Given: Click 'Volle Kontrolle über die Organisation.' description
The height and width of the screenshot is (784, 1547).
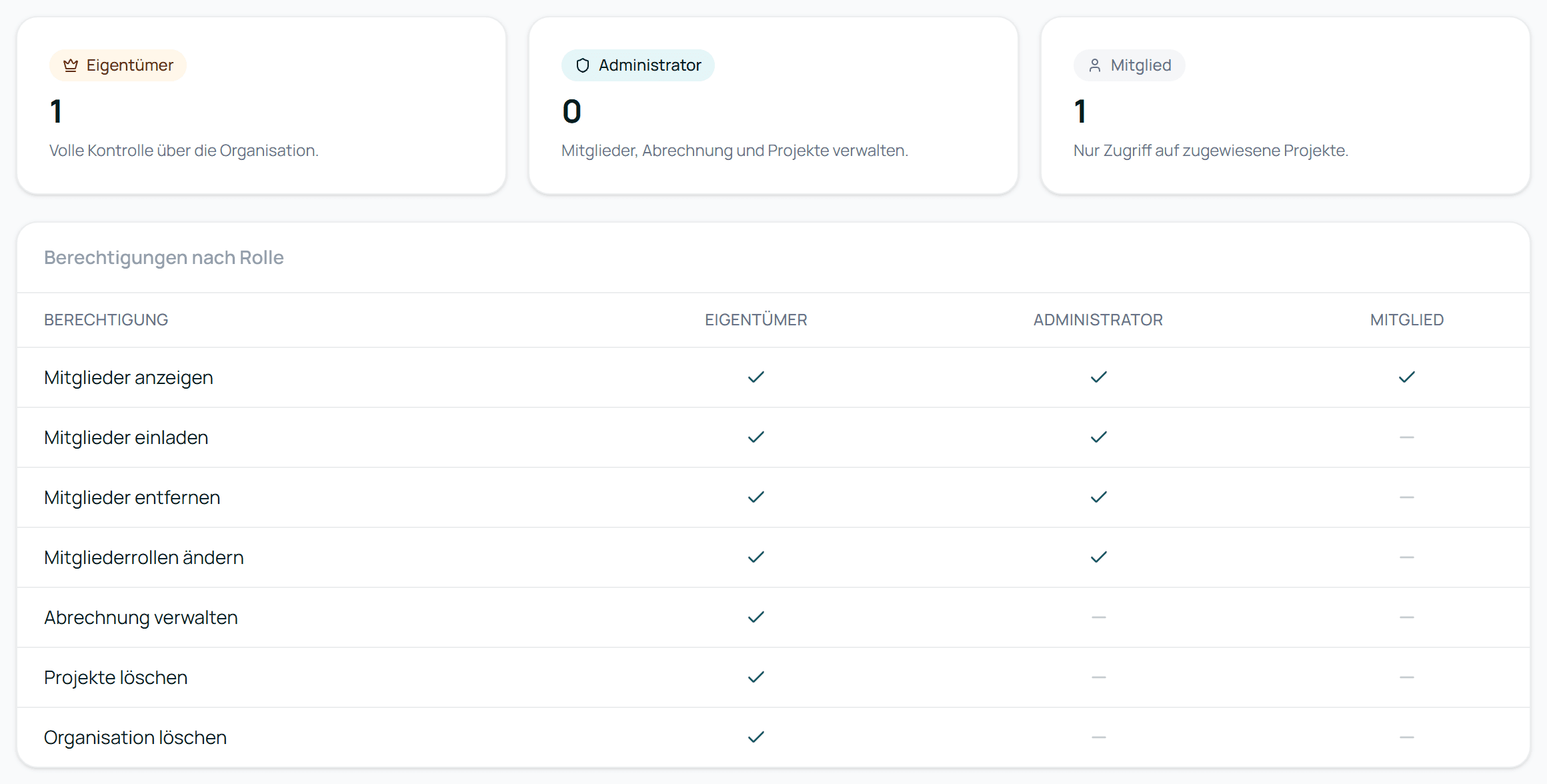Looking at the screenshot, I should [x=184, y=151].
